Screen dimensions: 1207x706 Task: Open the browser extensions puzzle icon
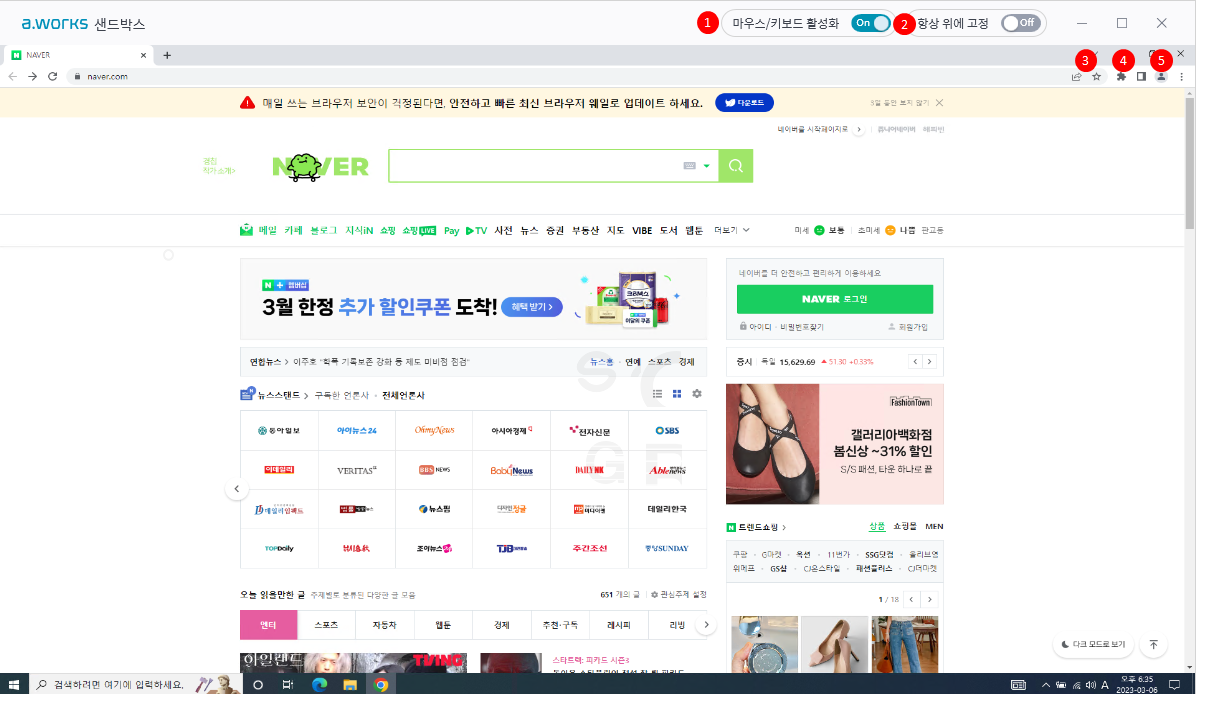(x=1122, y=76)
